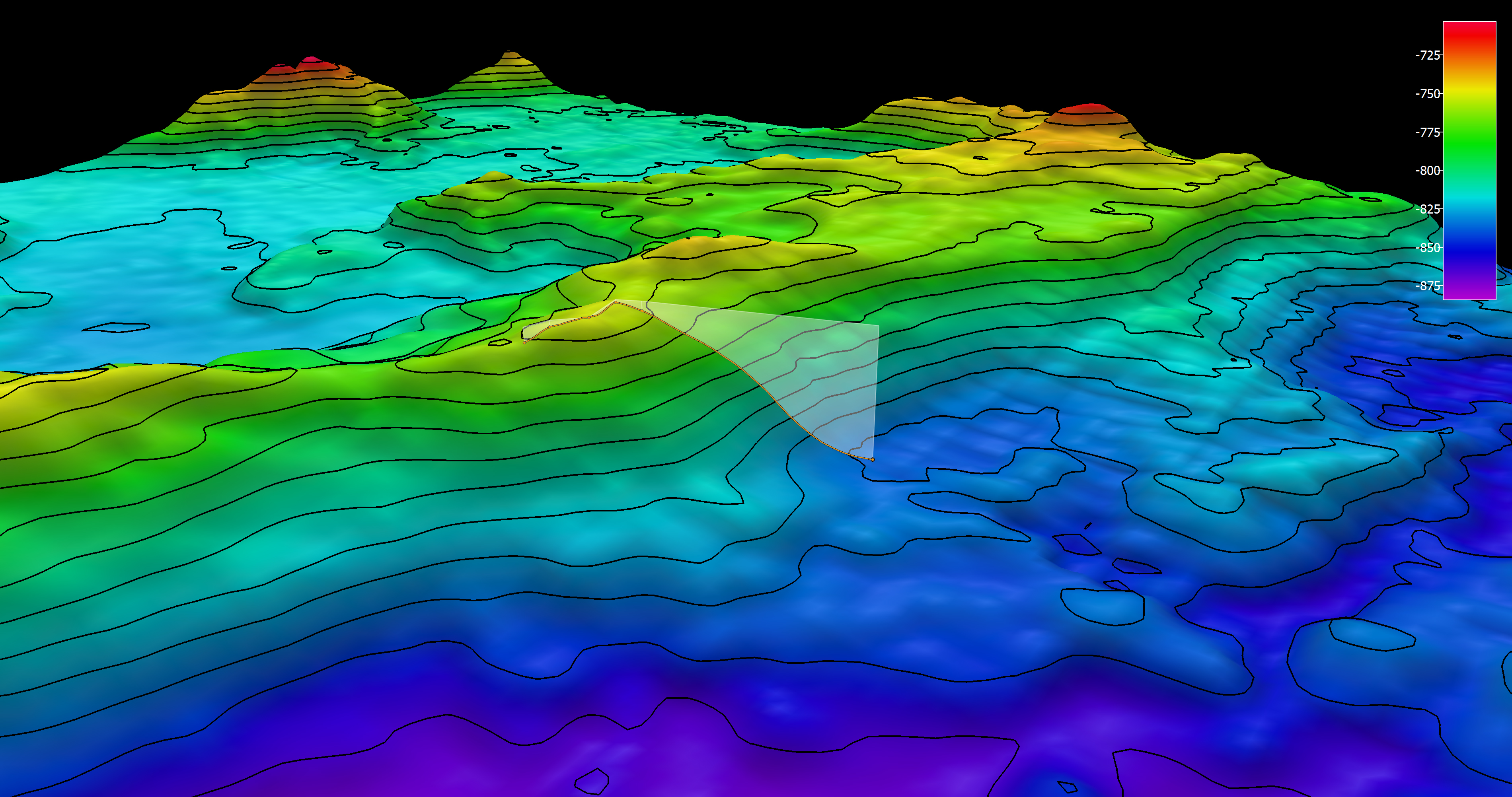Click the -750 depth legend label
This screenshot has height=797, width=1512.
[x=1428, y=94]
